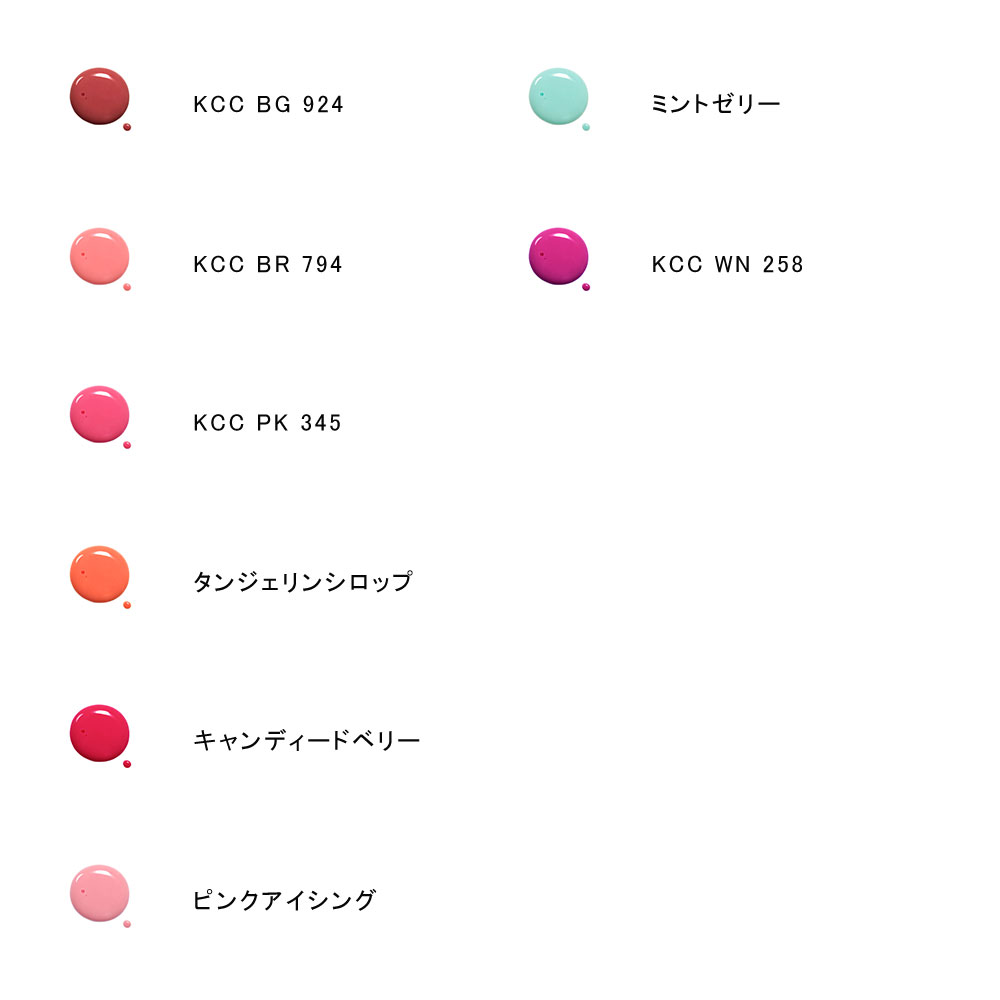Select the キャンディードベリー text label
The width and height of the screenshot is (1000, 1000).
coord(306,741)
